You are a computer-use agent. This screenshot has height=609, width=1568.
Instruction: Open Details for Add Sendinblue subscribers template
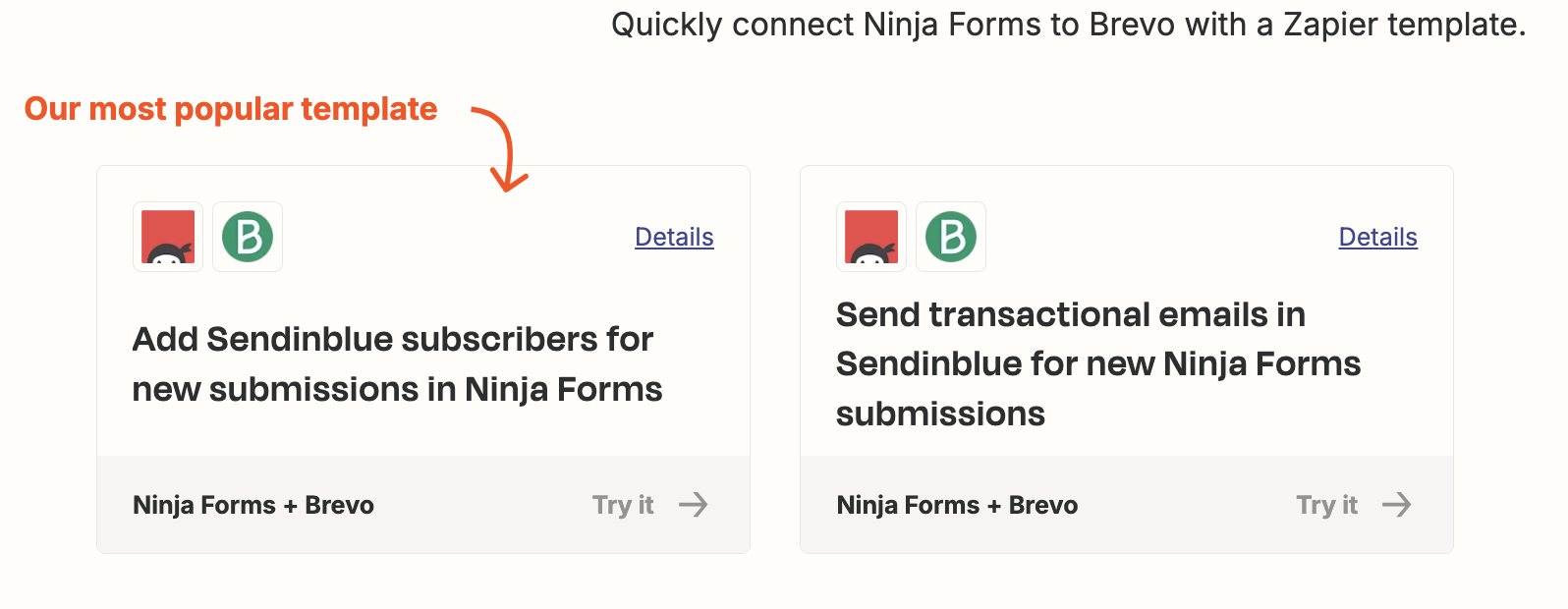click(x=674, y=237)
